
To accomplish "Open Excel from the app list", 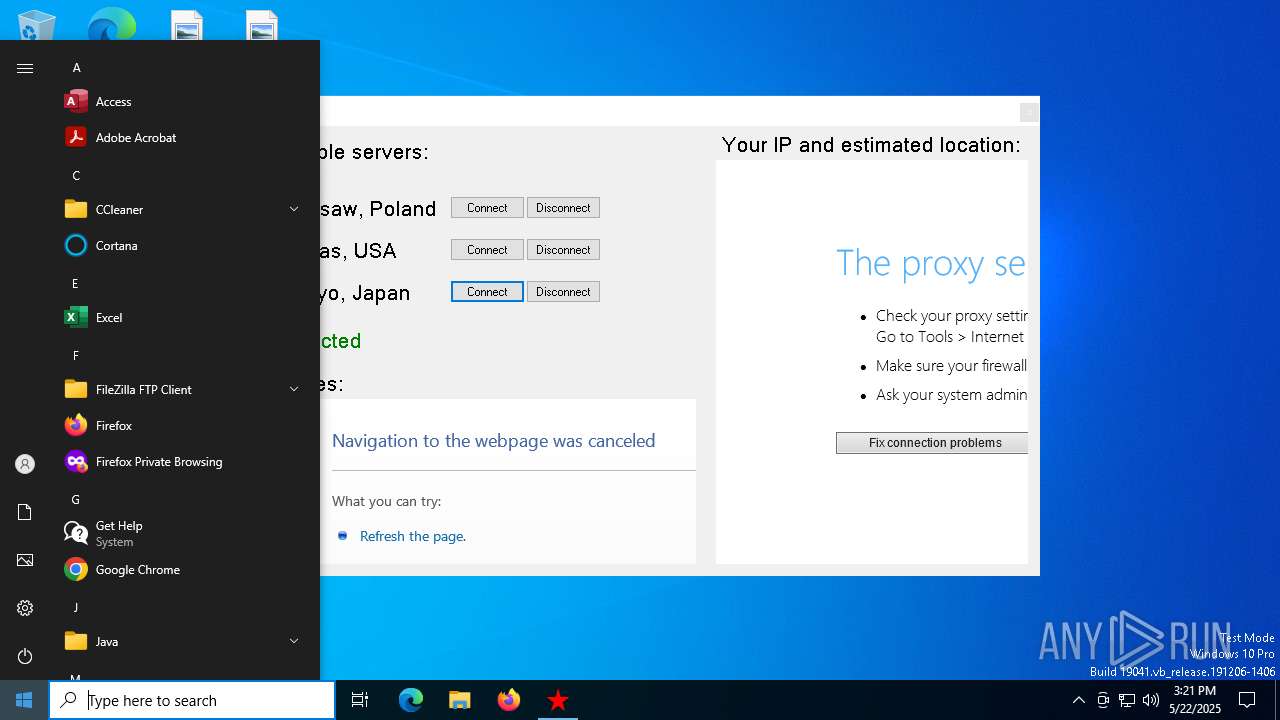I will (x=180, y=318).
